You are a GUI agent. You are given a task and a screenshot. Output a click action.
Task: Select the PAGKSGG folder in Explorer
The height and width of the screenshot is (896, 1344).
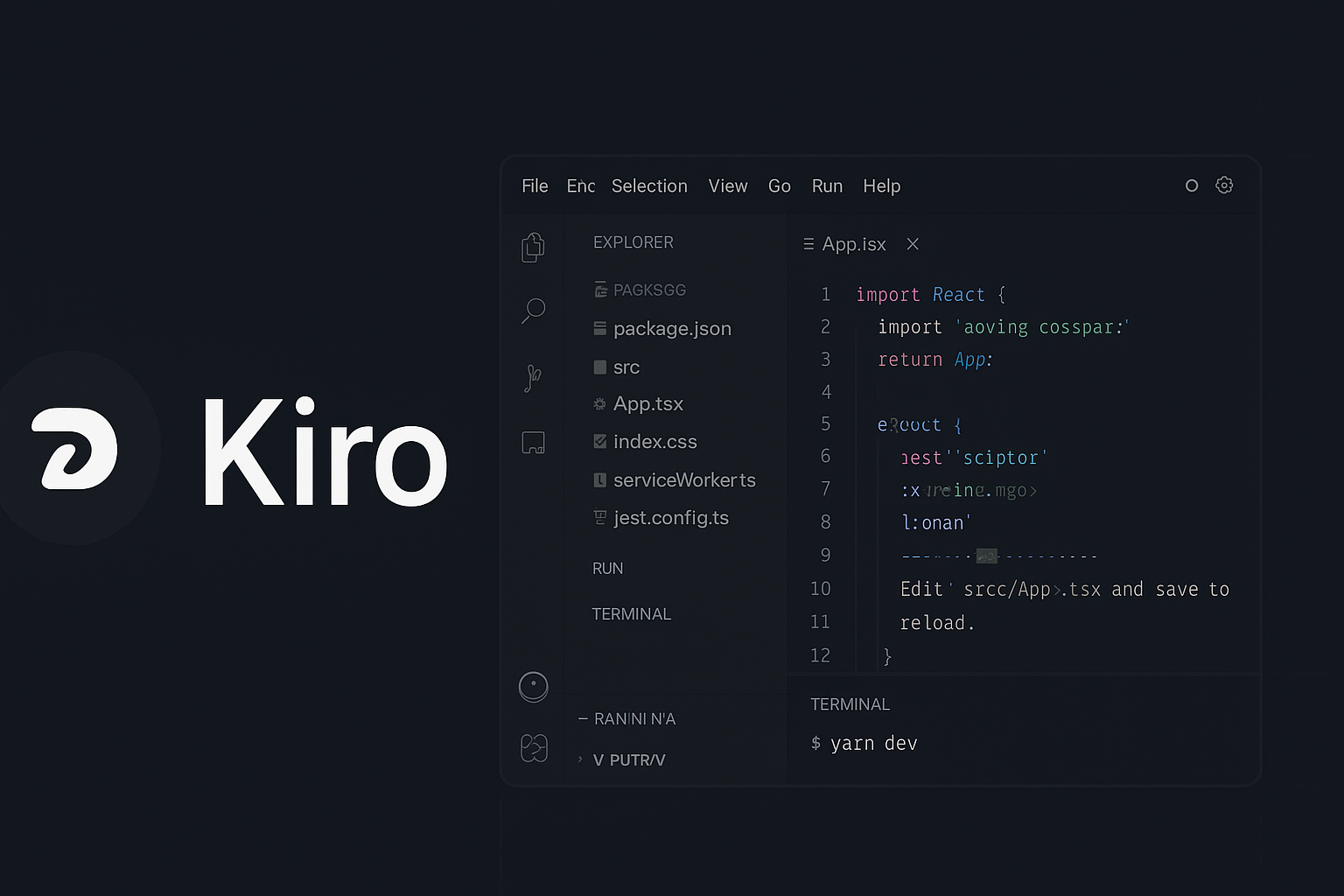649,290
